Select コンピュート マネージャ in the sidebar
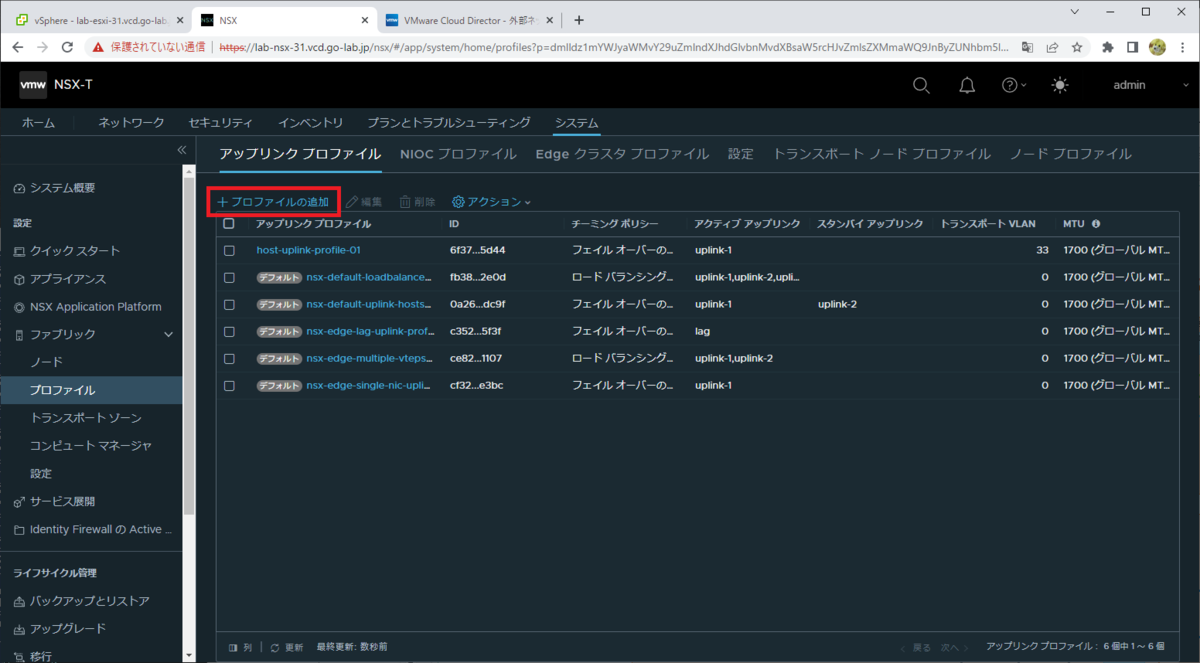 tap(91, 446)
